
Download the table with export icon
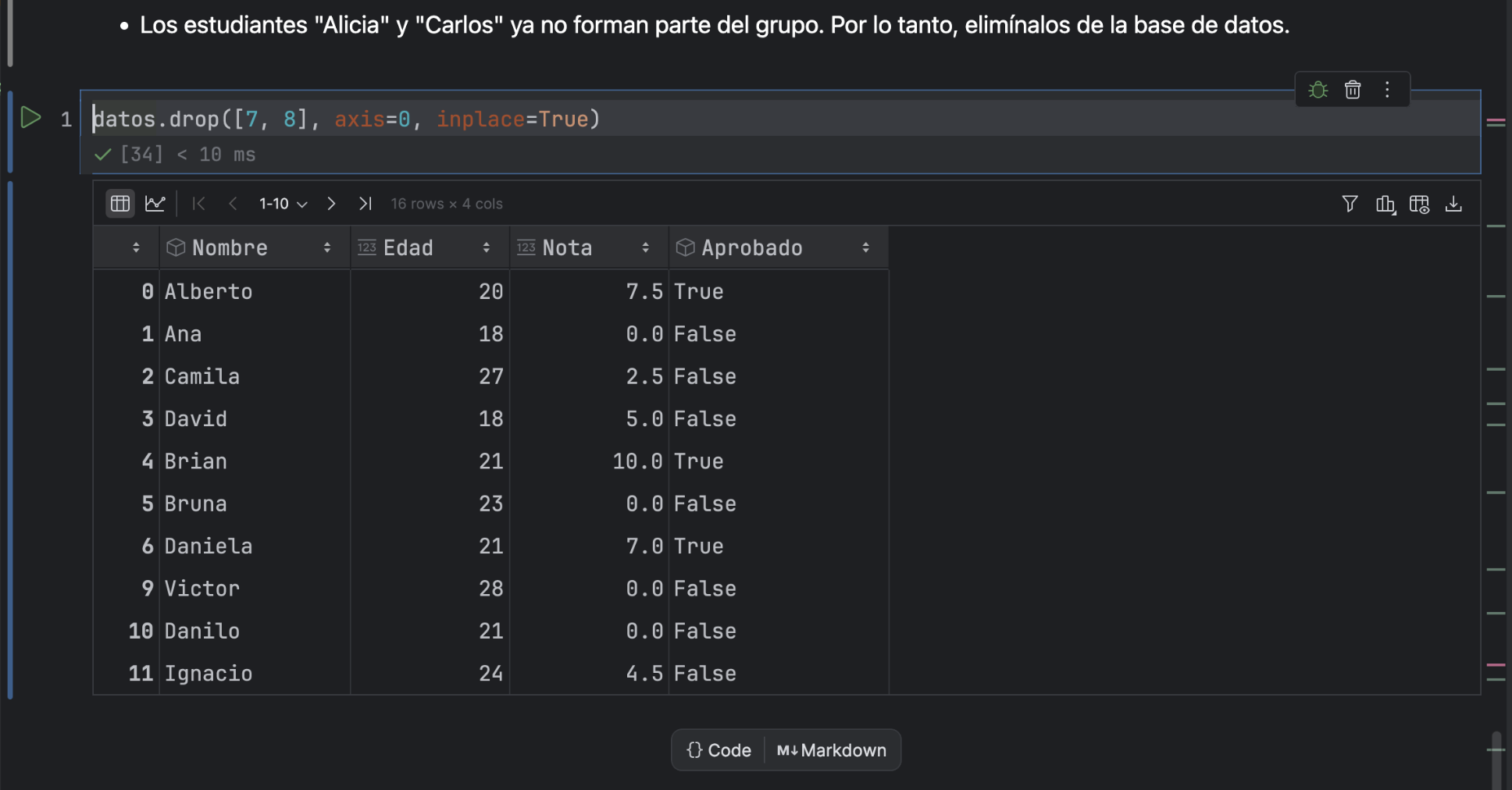tap(1453, 204)
